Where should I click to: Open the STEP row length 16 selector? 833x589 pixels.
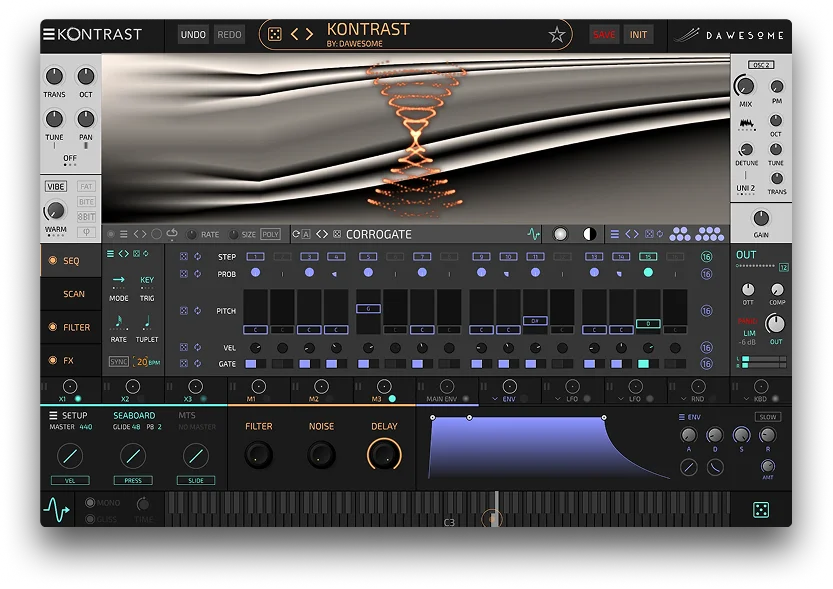706,257
